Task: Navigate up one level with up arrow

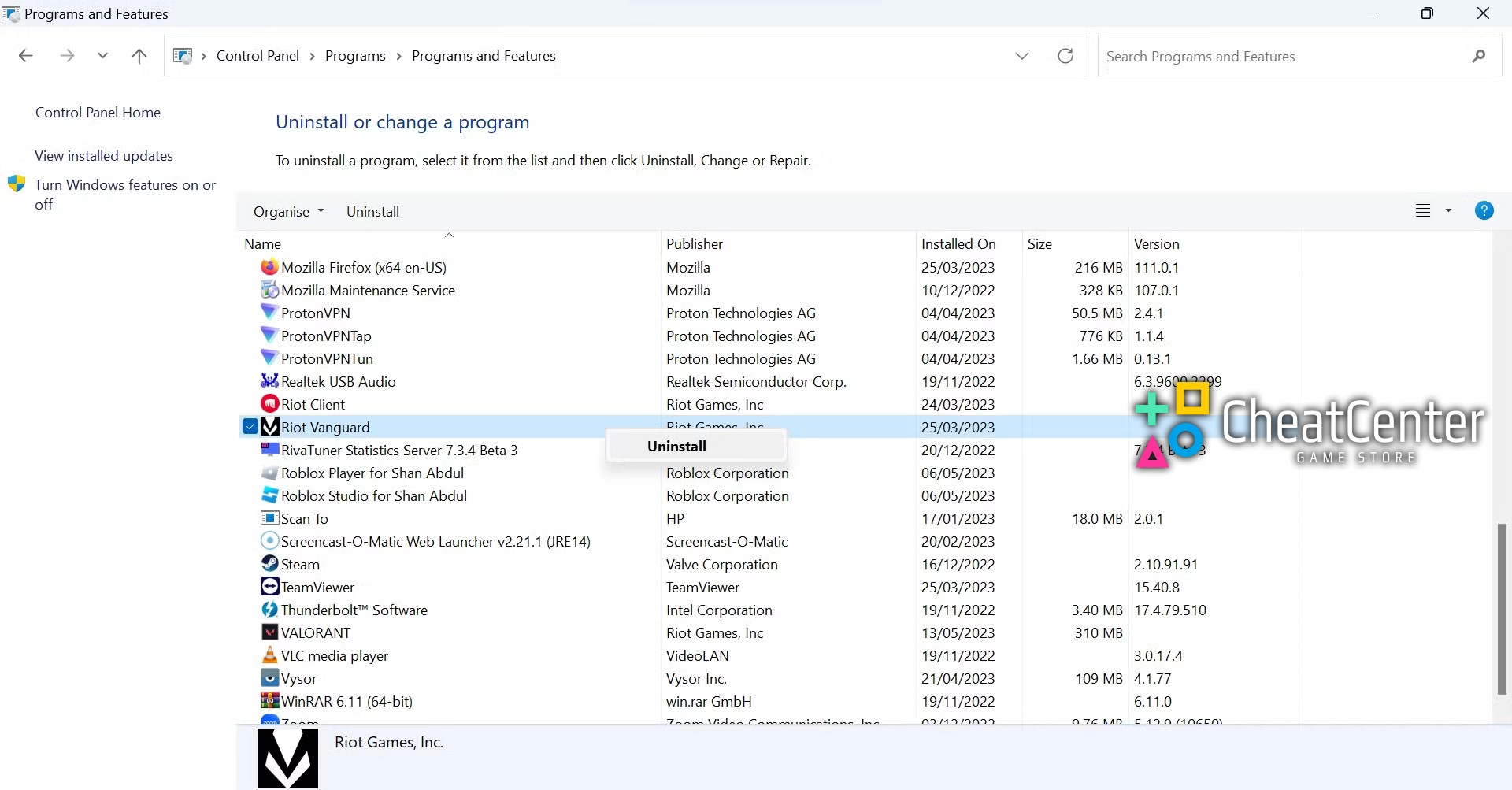Action: (139, 56)
